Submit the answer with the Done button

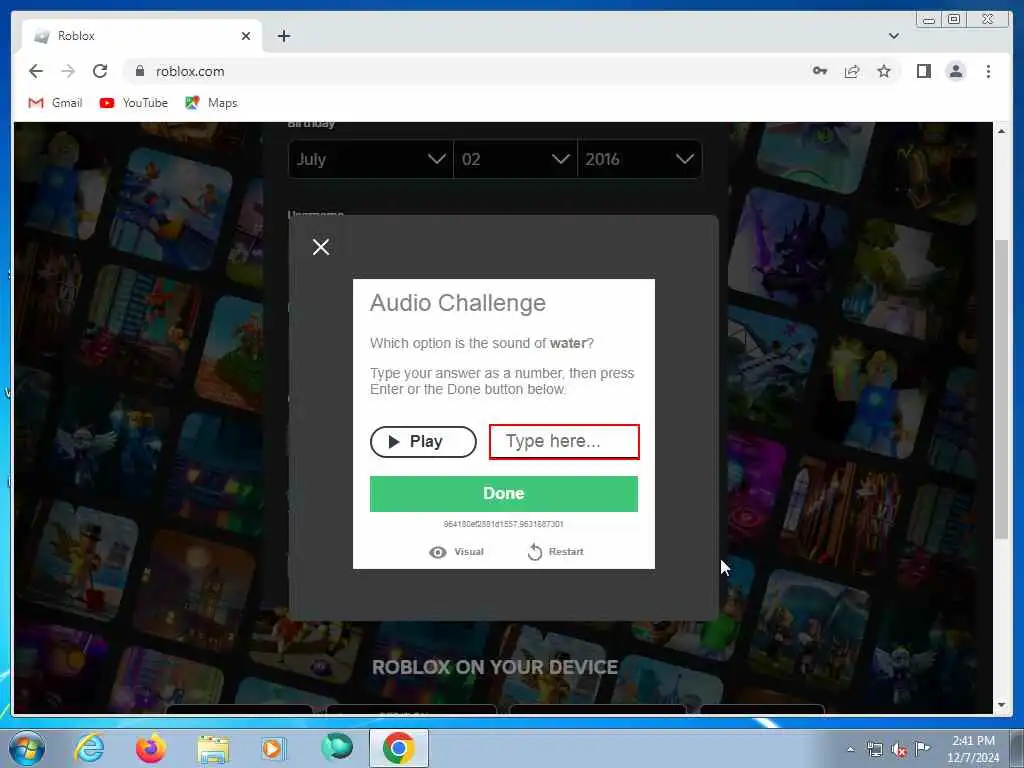[504, 494]
